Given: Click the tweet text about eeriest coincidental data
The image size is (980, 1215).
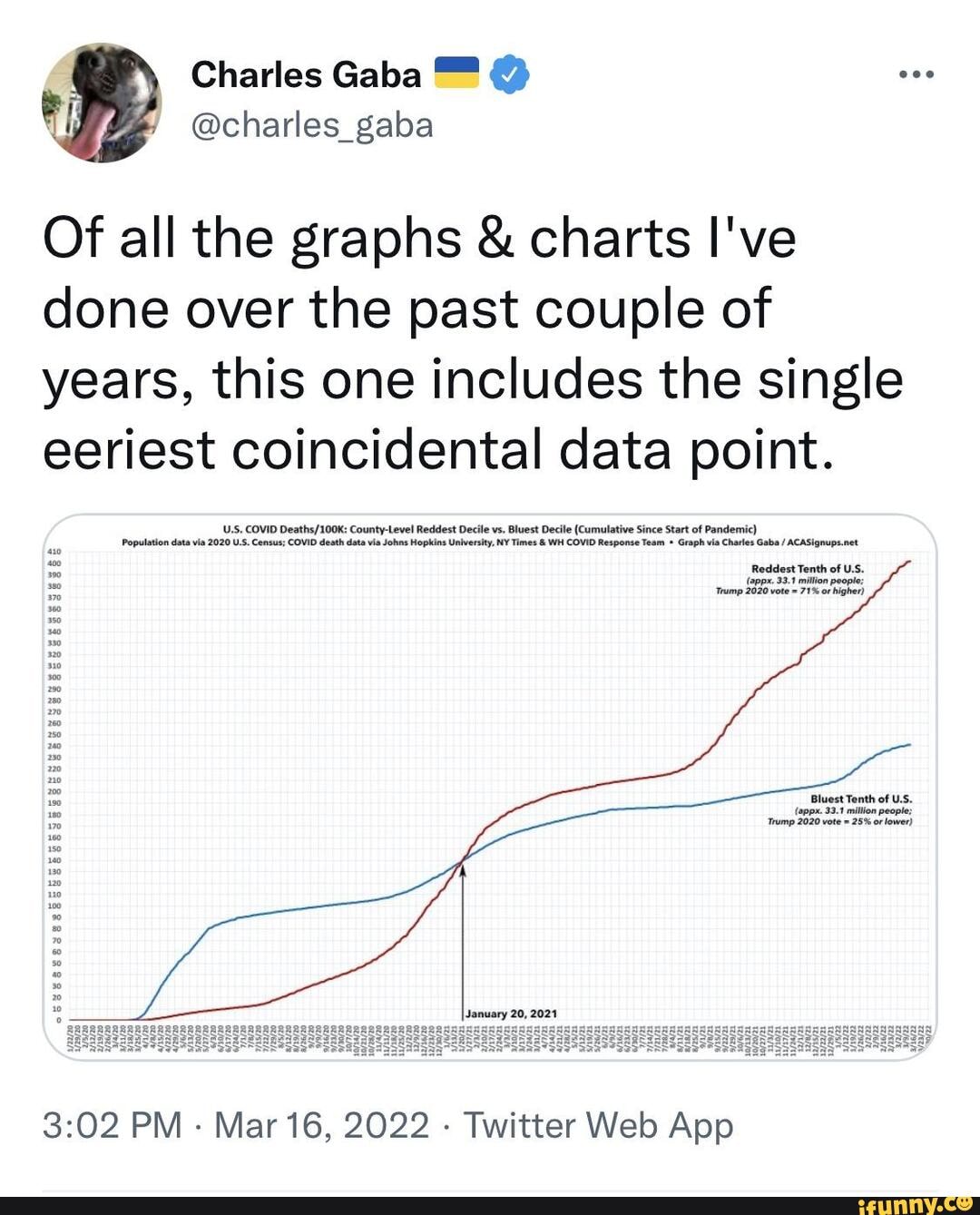Looking at the screenshot, I should click(473, 345).
